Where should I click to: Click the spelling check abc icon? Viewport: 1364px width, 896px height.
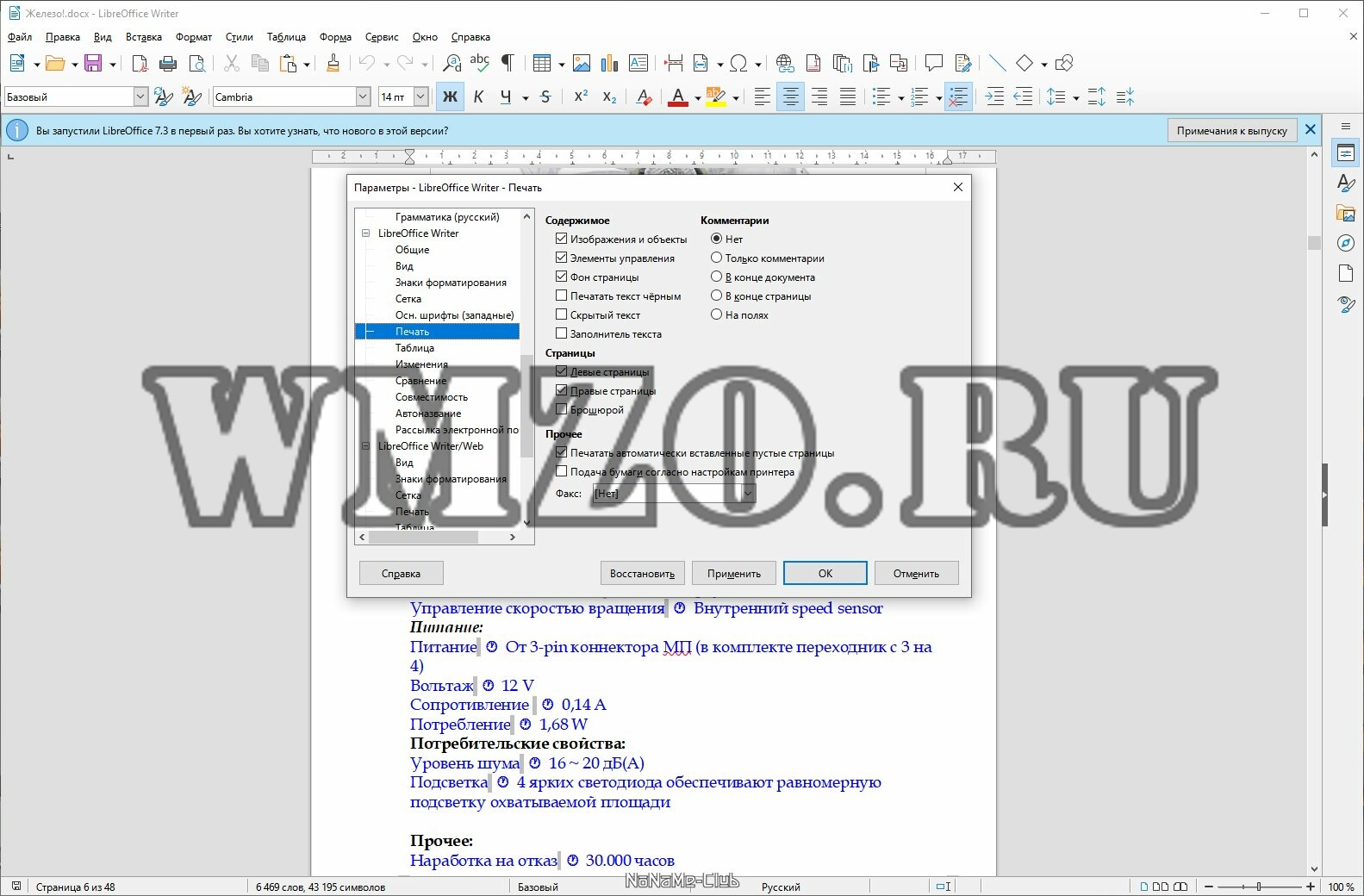pyautogui.click(x=480, y=63)
